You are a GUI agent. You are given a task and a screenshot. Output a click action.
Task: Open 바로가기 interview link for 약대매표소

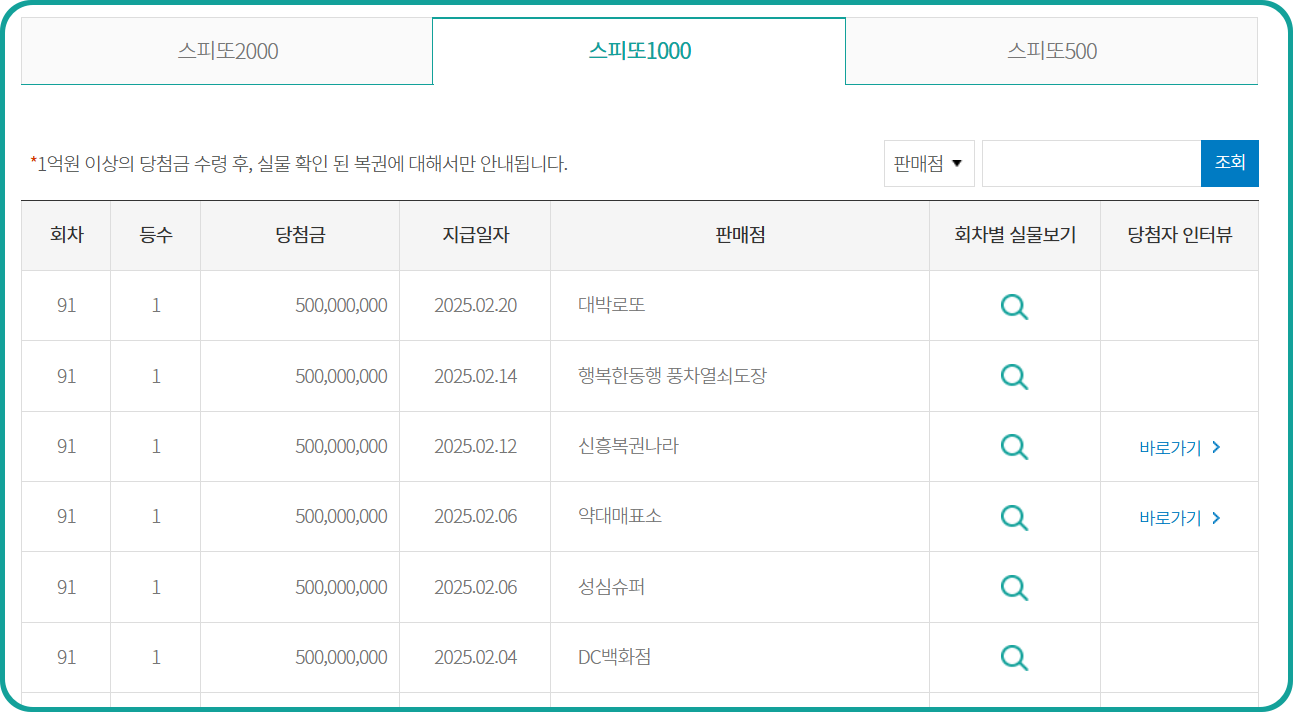pos(1180,518)
